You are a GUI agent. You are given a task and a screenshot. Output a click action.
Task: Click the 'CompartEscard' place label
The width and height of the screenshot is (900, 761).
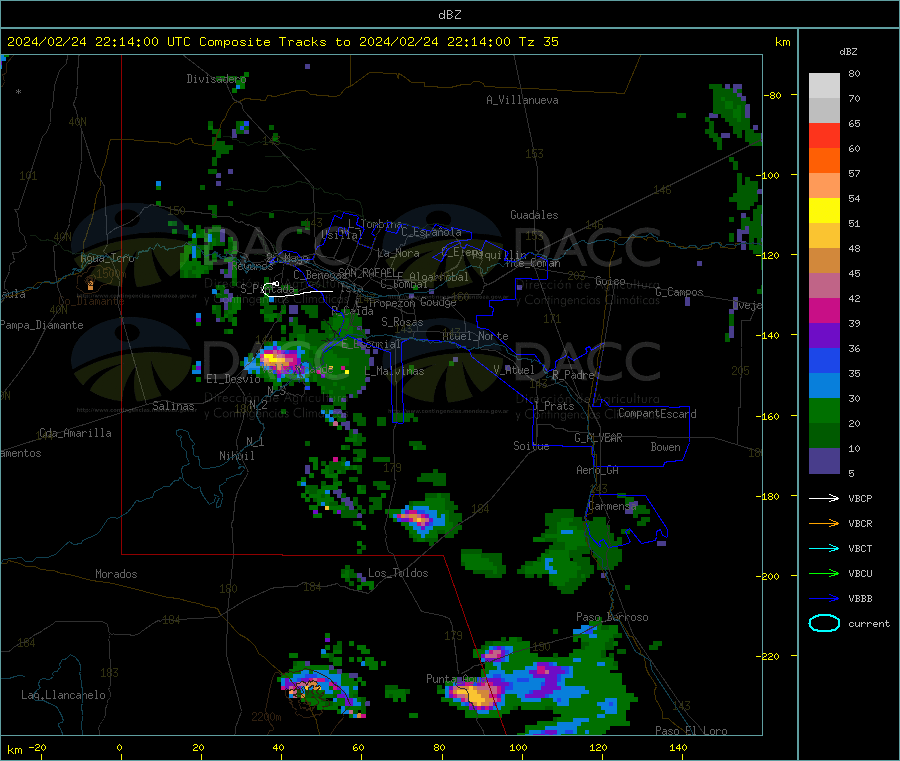[x=657, y=414]
